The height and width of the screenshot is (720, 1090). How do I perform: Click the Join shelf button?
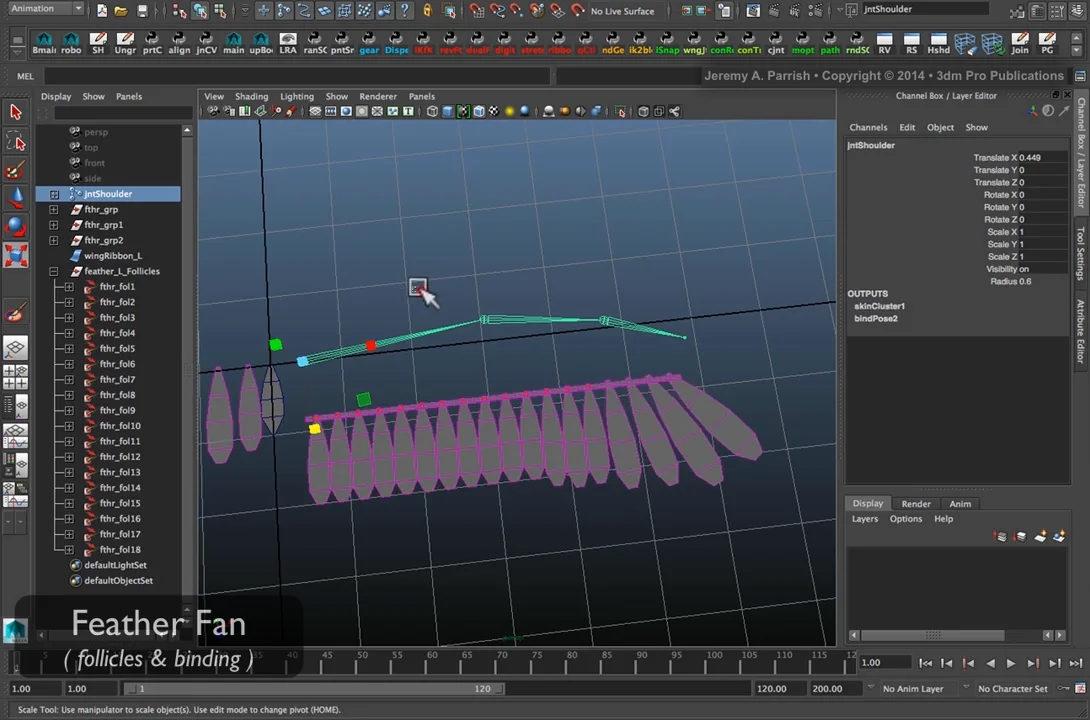1020,43
